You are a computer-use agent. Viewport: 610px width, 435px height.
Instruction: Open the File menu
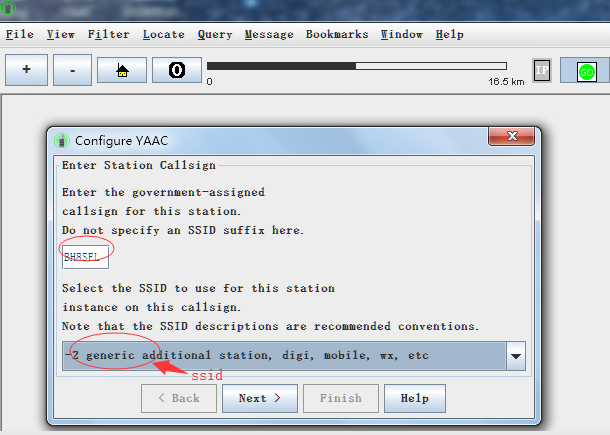coord(20,34)
